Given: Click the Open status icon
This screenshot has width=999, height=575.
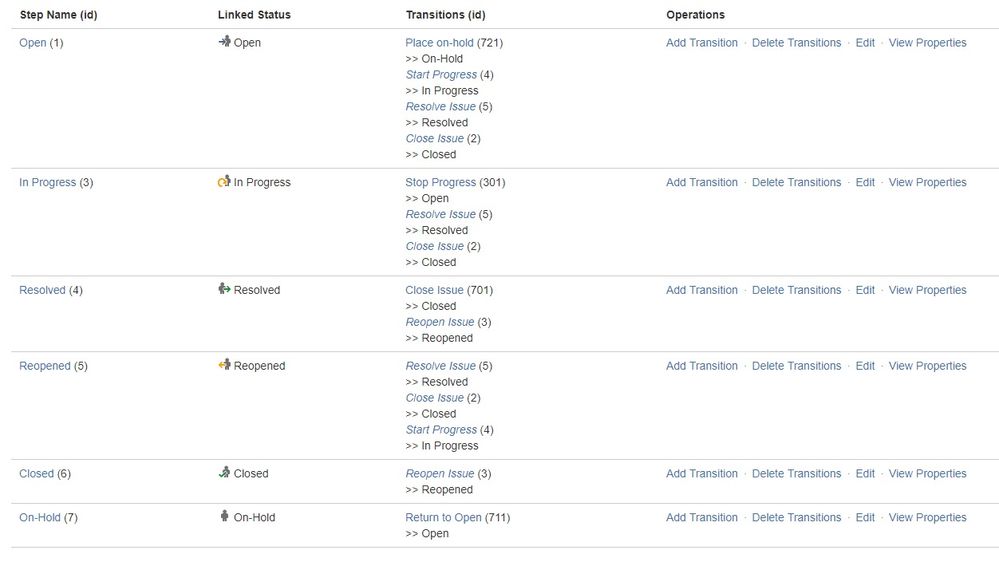Looking at the screenshot, I should point(224,41).
